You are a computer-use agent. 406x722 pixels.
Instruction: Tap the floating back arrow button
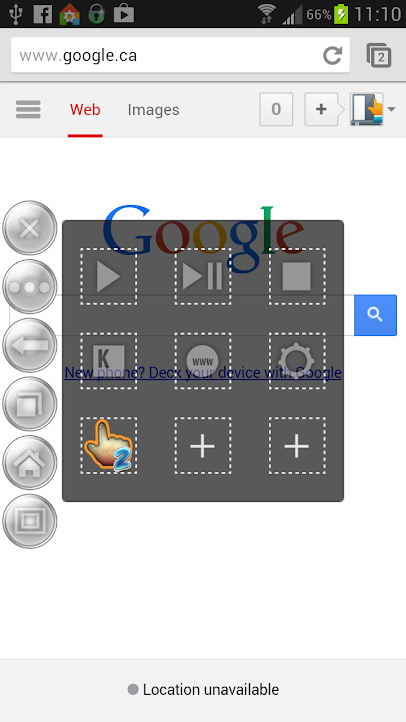pos(29,345)
